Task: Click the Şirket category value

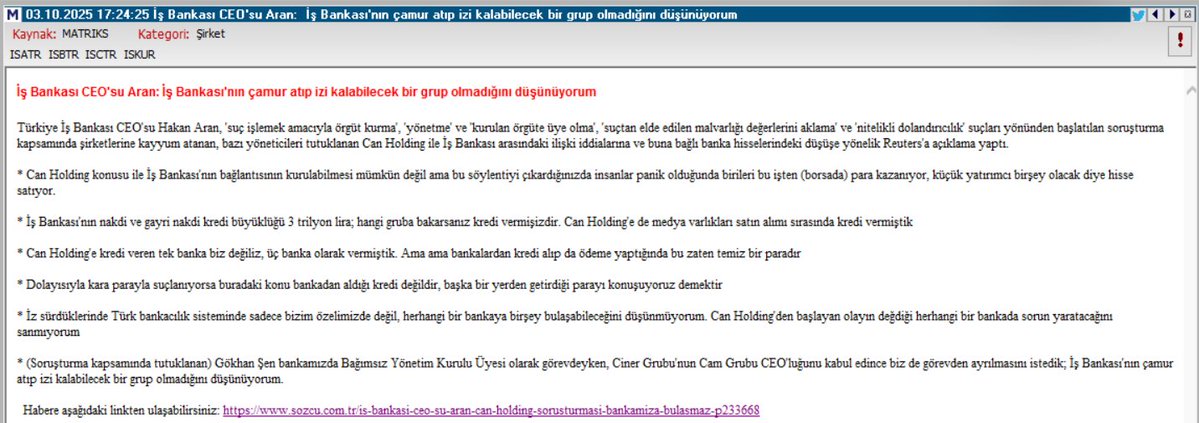Action: coord(210,34)
